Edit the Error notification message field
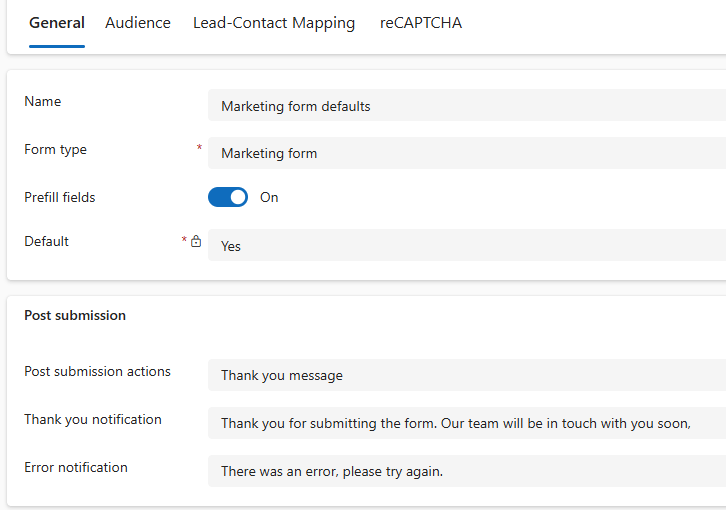This screenshot has height=510, width=726. pyautogui.click(x=466, y=472)
